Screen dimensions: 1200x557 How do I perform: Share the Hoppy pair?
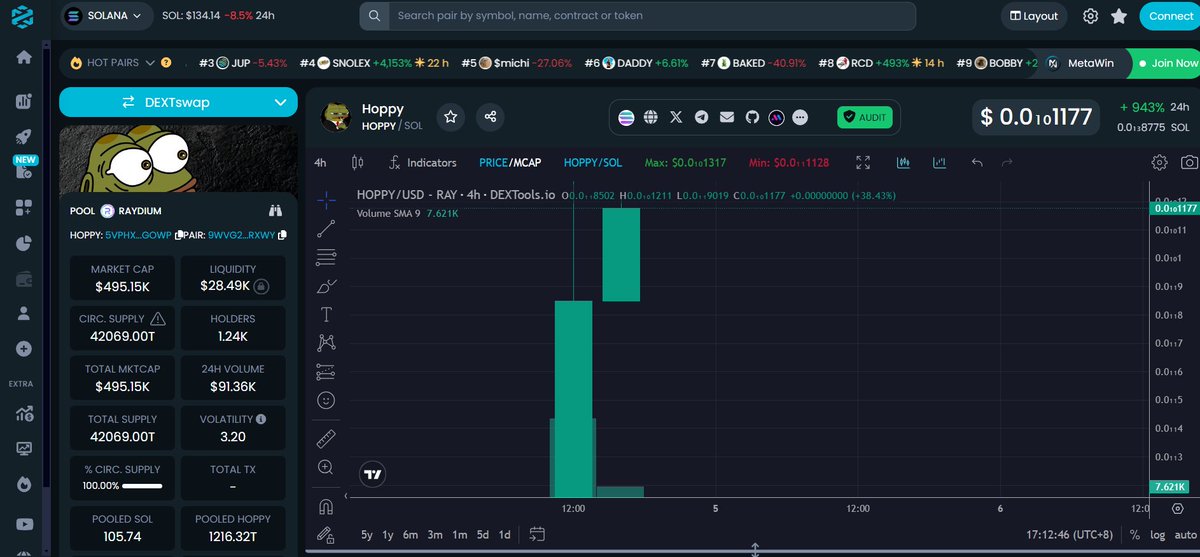click(x=490, y=117)
